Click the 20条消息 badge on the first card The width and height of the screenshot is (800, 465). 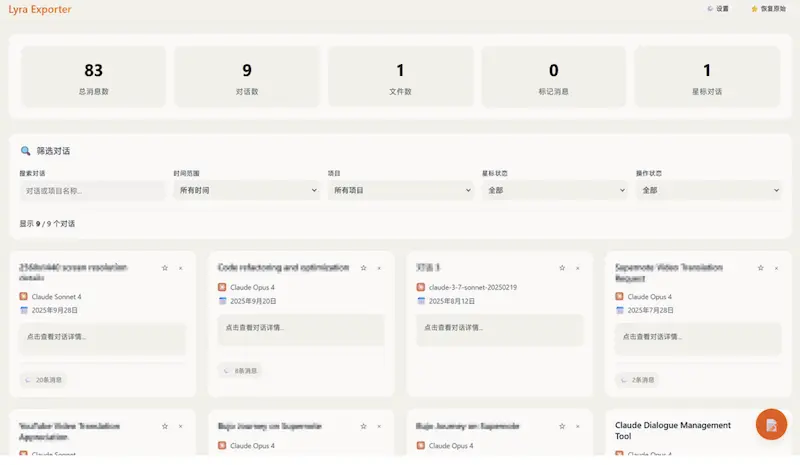[44, 380]
